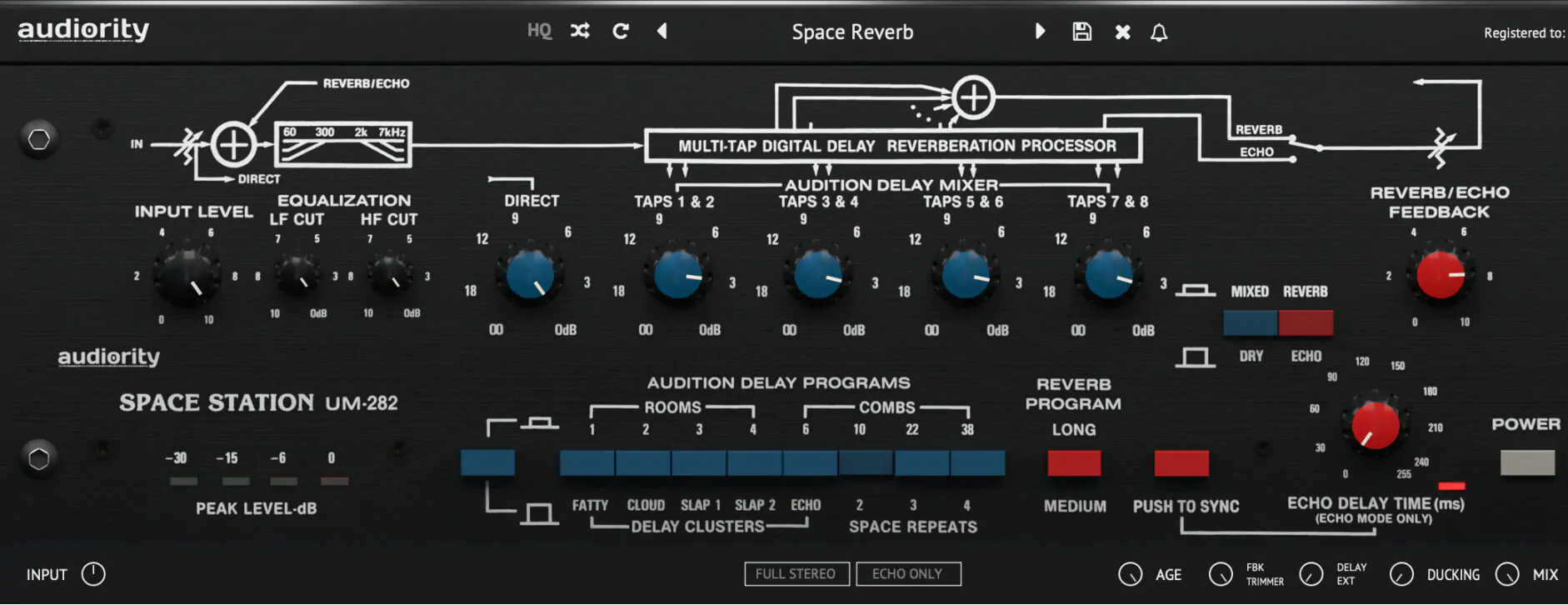The image size is (1568, 605).
Task: Click the top left hex screw
Action: click(x=39, y=139)
